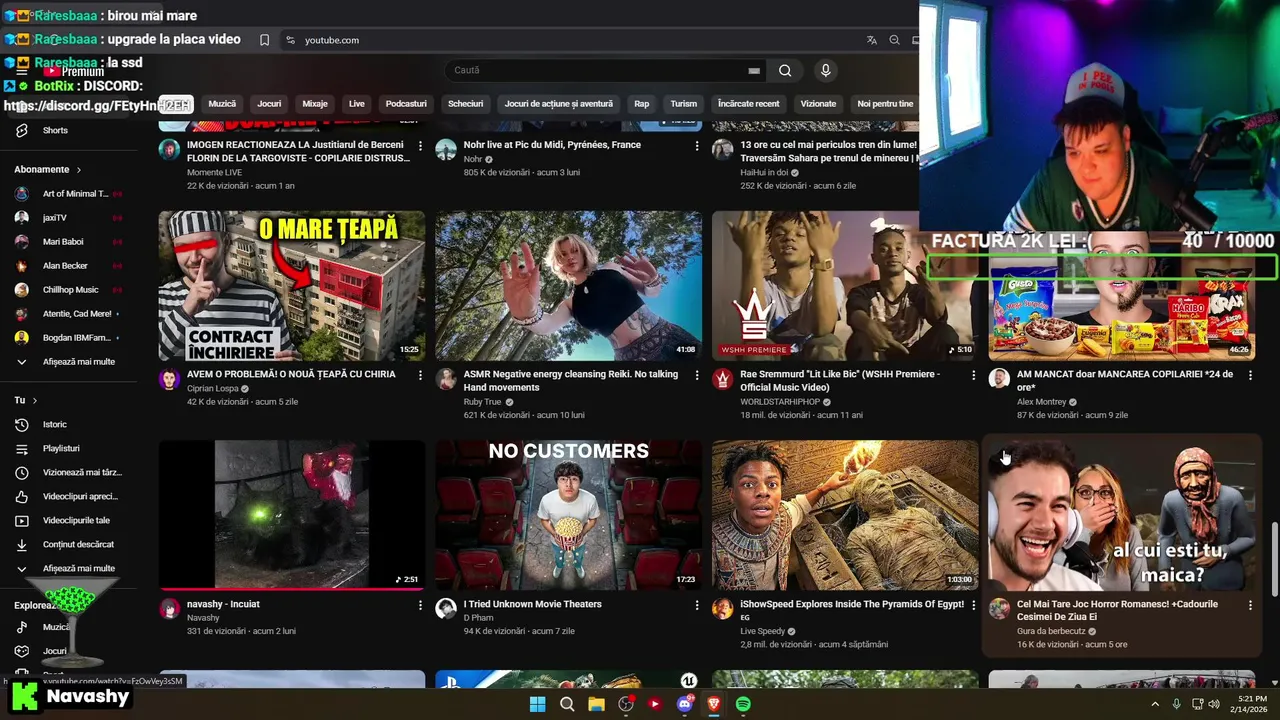
Task: Open the Ciprian Lospa channel avatar
Action: coord(169,379)
